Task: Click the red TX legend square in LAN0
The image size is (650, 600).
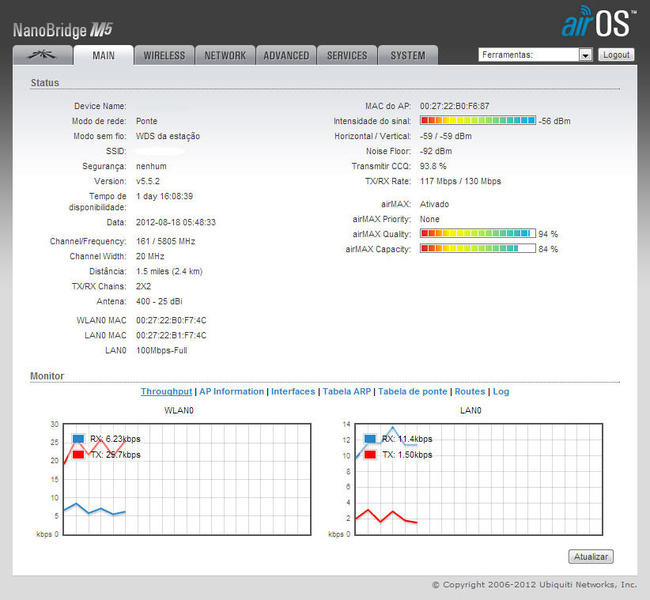Action: pyautogui.click(x=370, y=454)
